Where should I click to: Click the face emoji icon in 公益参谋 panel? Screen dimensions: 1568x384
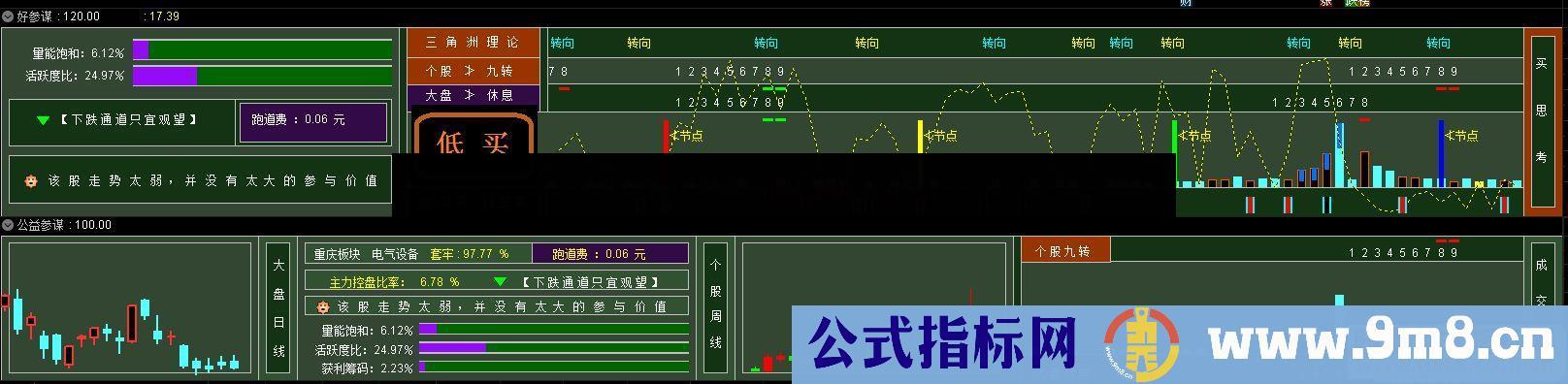coord(322,306)
